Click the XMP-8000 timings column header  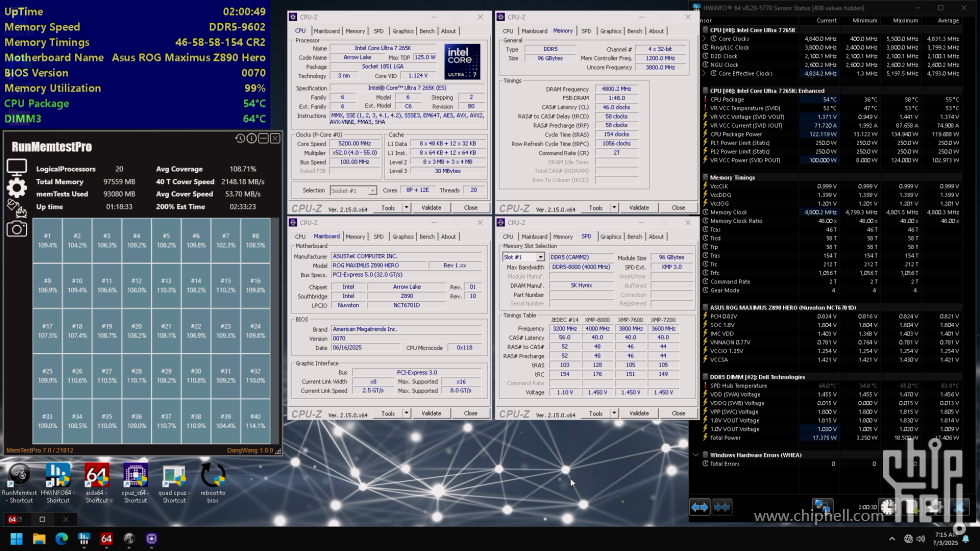pyautogui.click(x=597, y=319)
